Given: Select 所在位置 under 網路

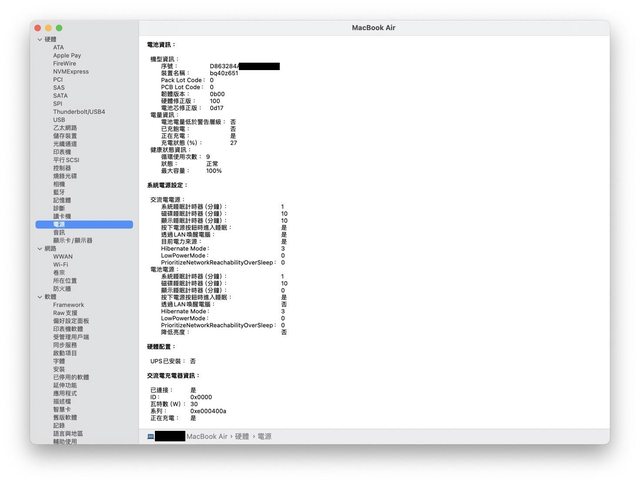Looking at the screenshot, I should point(65,281).
